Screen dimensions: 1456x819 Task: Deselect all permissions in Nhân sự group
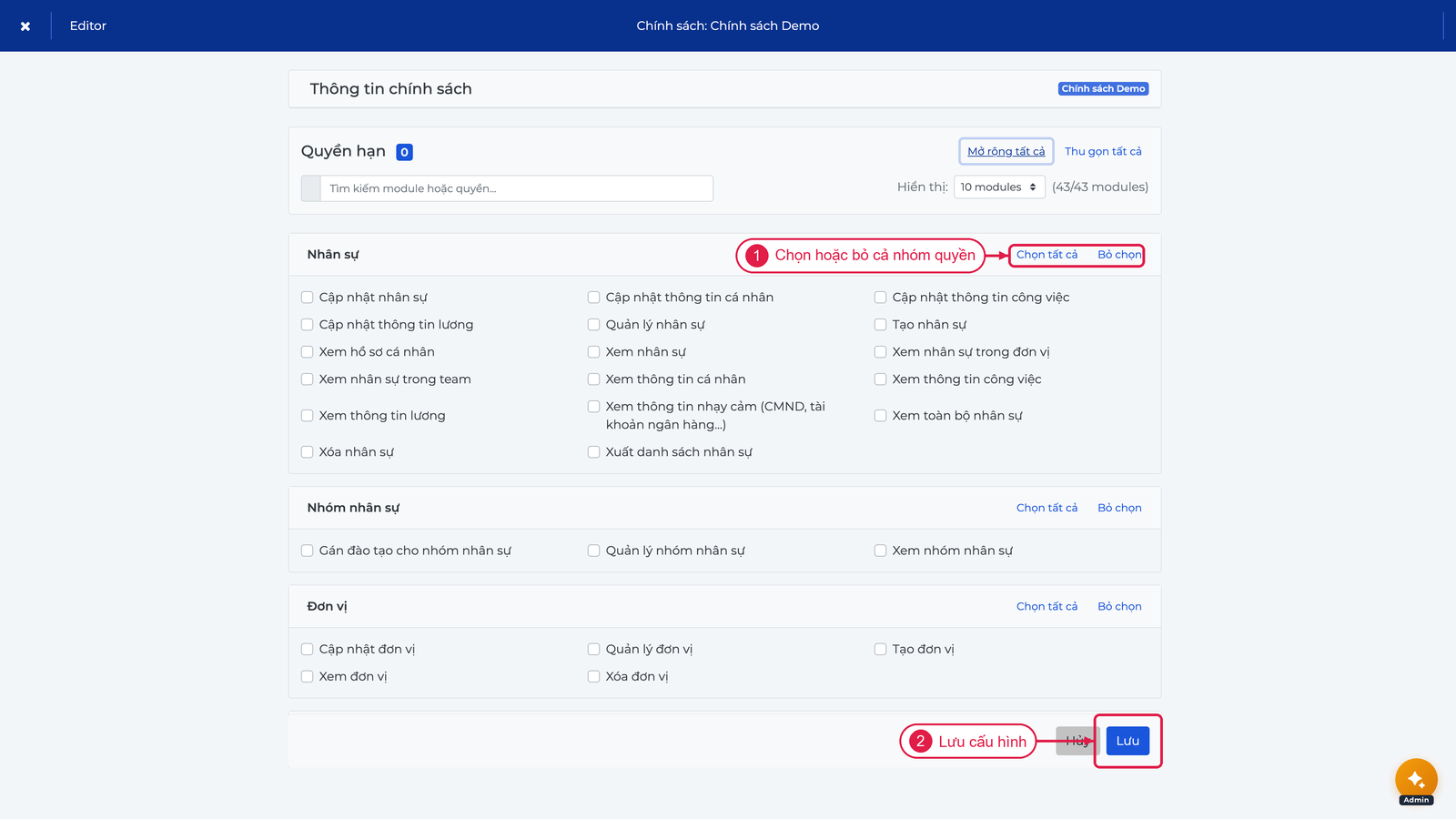click(1119, 255)
